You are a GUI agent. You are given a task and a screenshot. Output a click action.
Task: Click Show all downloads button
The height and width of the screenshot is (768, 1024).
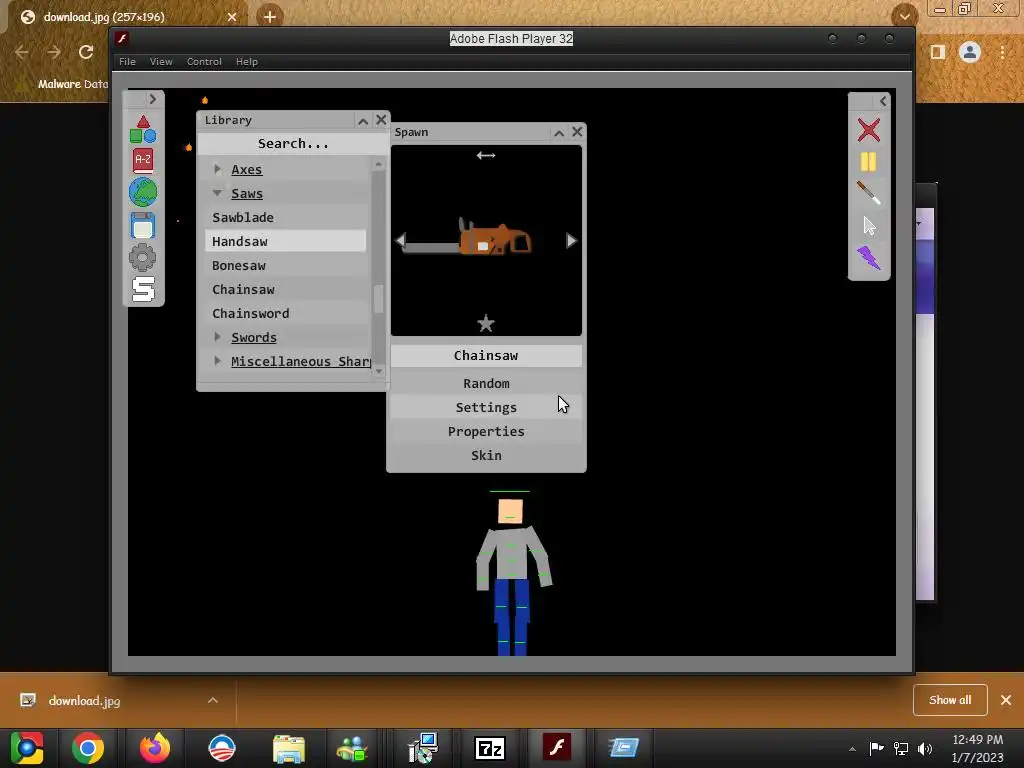point(950,700)
